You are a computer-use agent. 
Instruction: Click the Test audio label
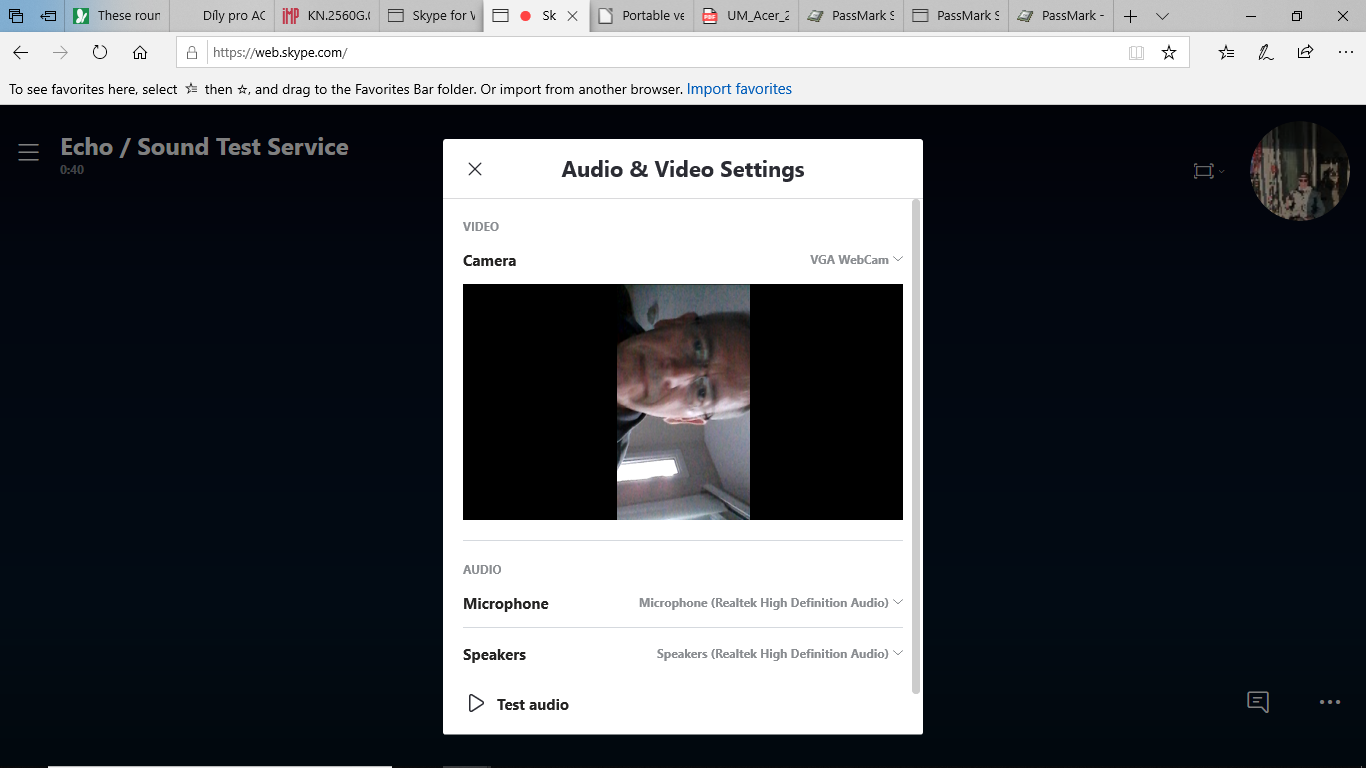[x=533, y=704]
